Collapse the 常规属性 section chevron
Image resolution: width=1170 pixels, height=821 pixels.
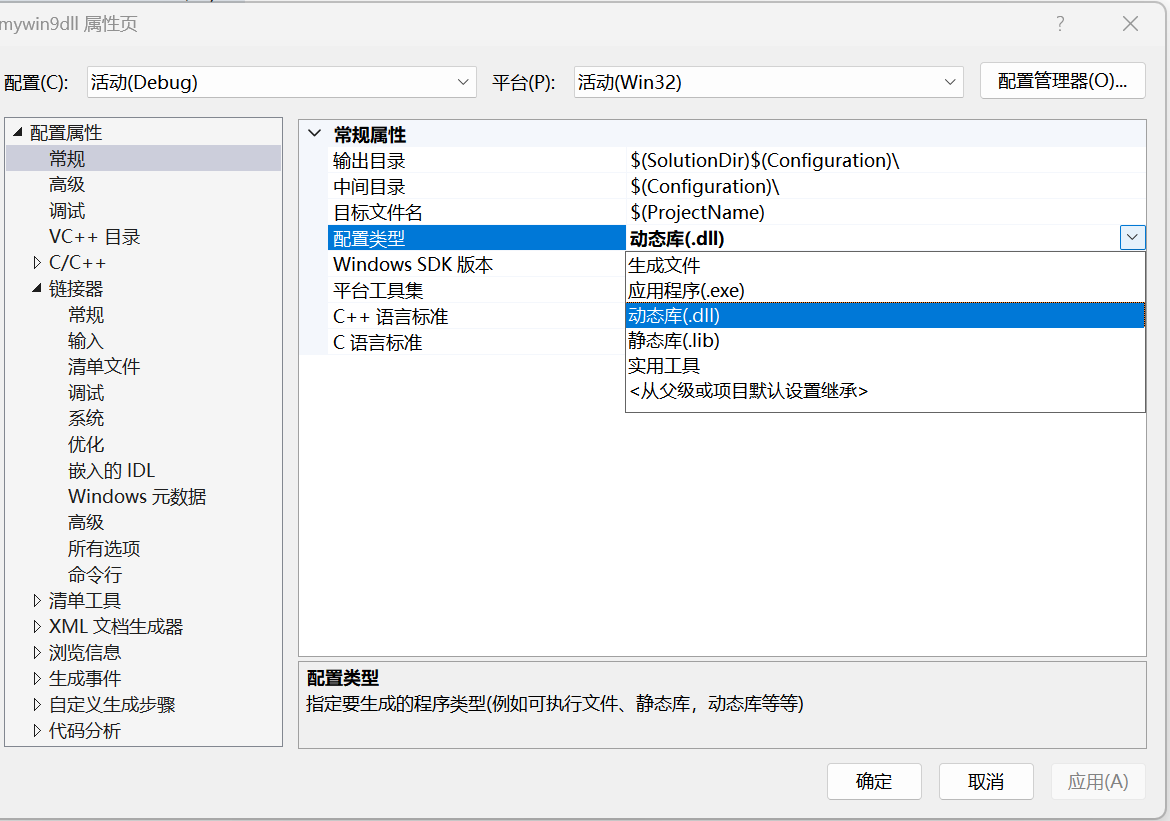[315, 134]
